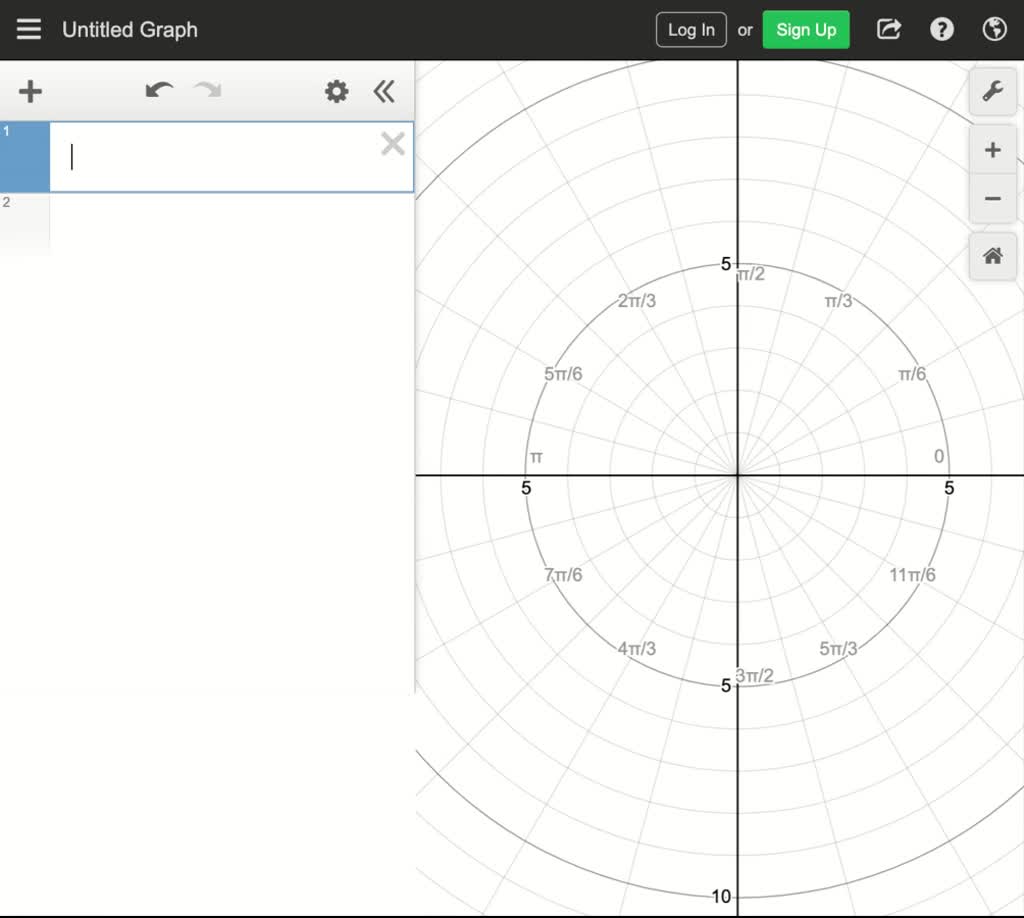Screen dimensions: 1024x918
Task: Select the Untitled Graph title
Action: point(130,29)
